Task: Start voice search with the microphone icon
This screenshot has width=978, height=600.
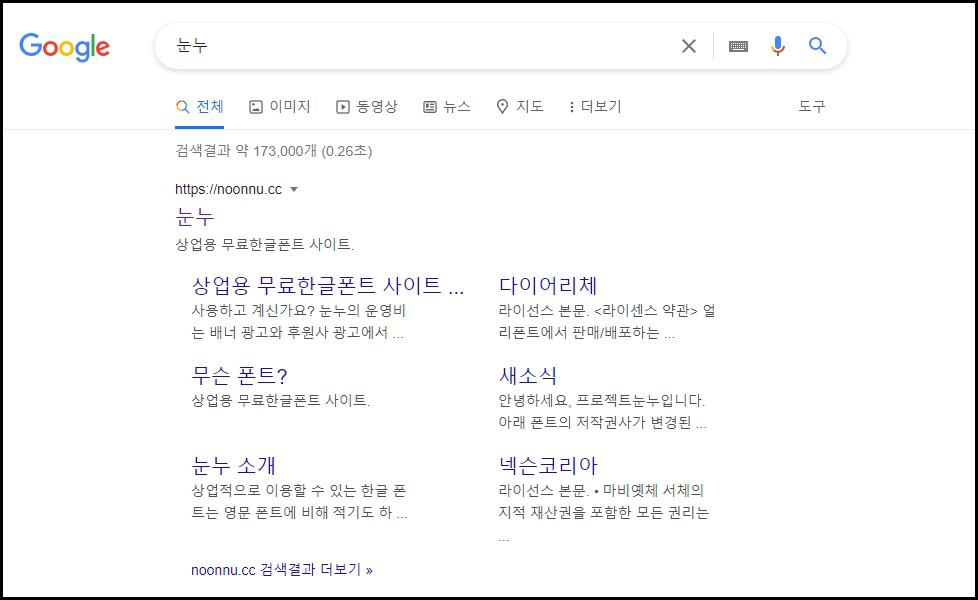Action: pos(778,46)
